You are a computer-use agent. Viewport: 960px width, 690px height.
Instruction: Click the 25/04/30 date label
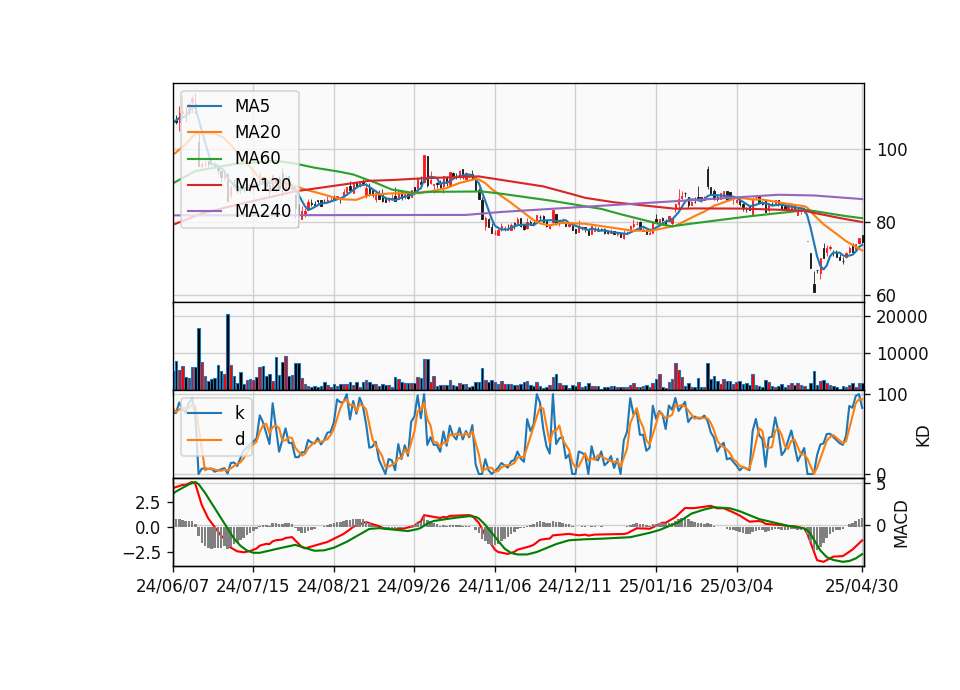pyautogui.click(x=862, y=586)
